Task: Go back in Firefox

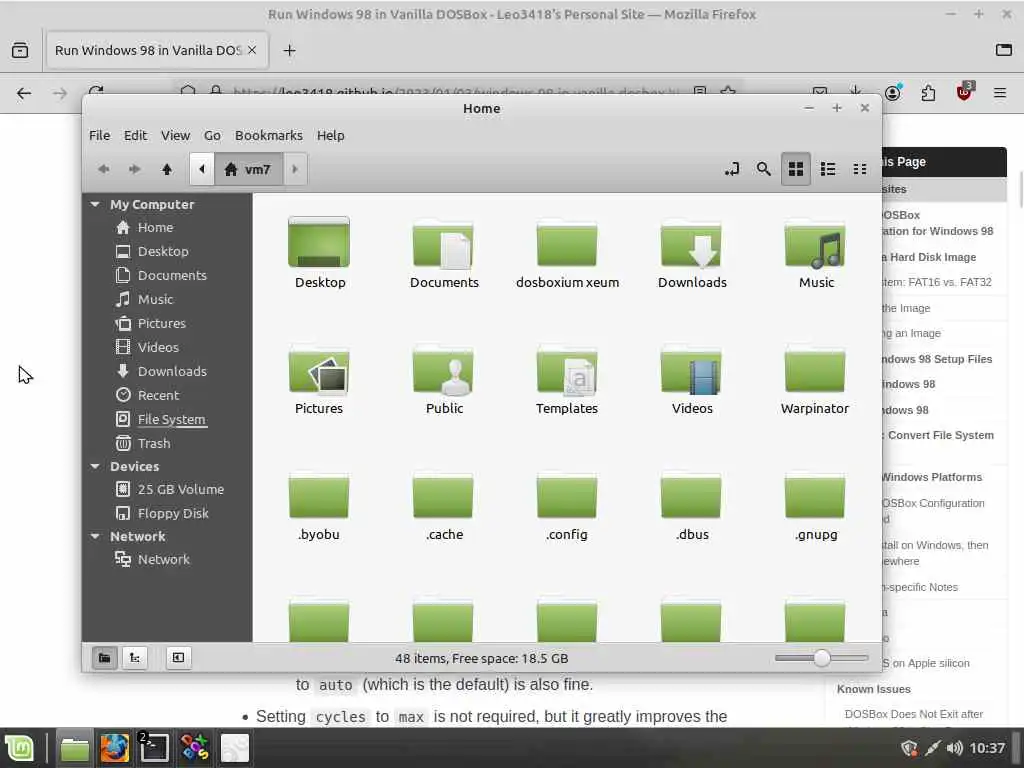Action: (x=24, y=93)
